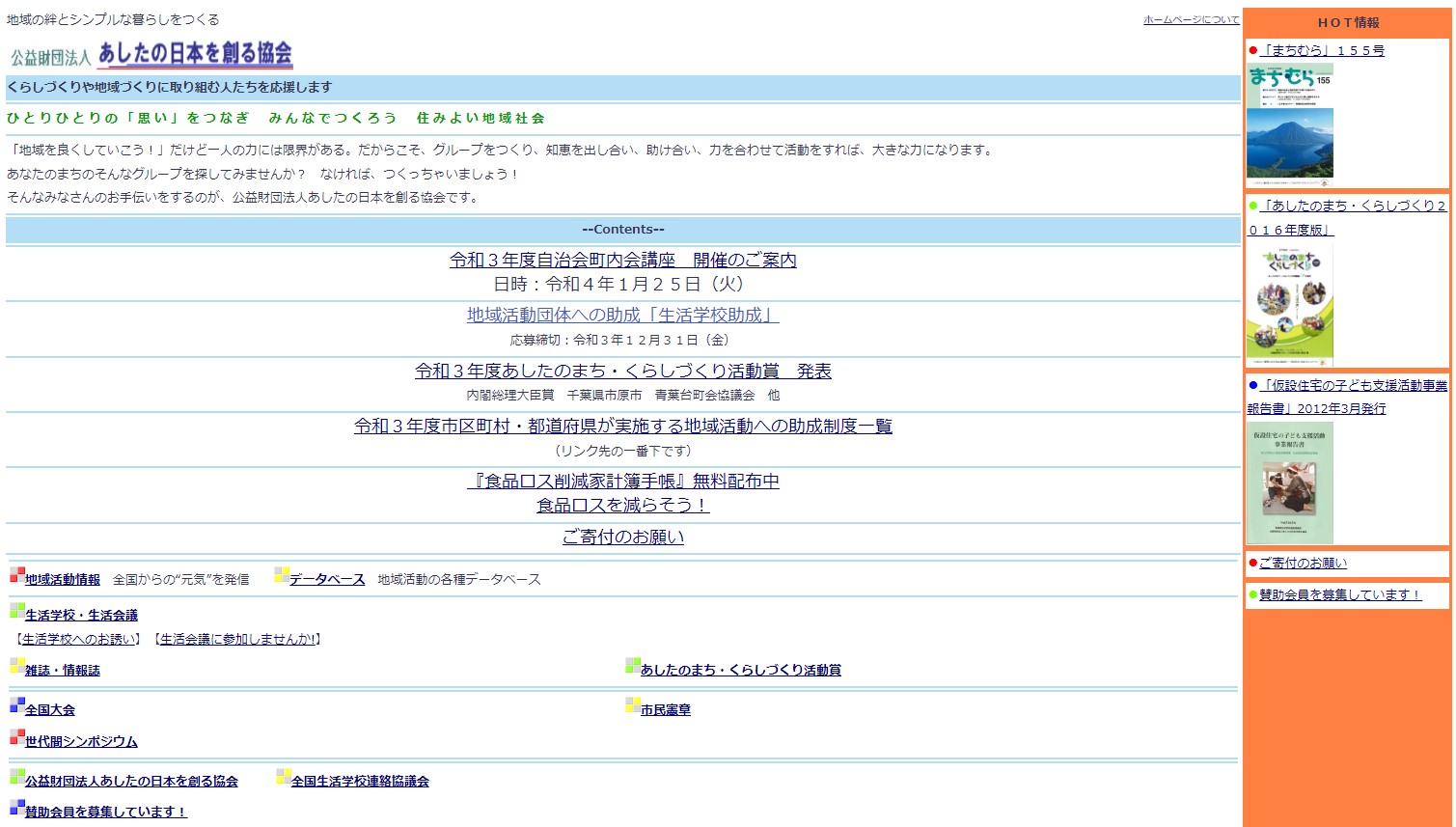Click the green icon beside 生活学校・生活会議
Screen dimensions: 1456x827
point(16,611)
